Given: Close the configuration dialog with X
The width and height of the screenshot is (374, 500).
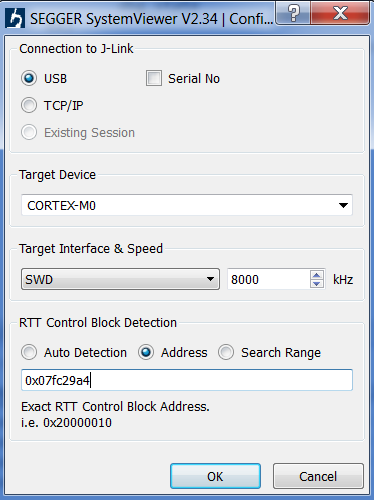Looking at the screenshot, I should (340, 13).
